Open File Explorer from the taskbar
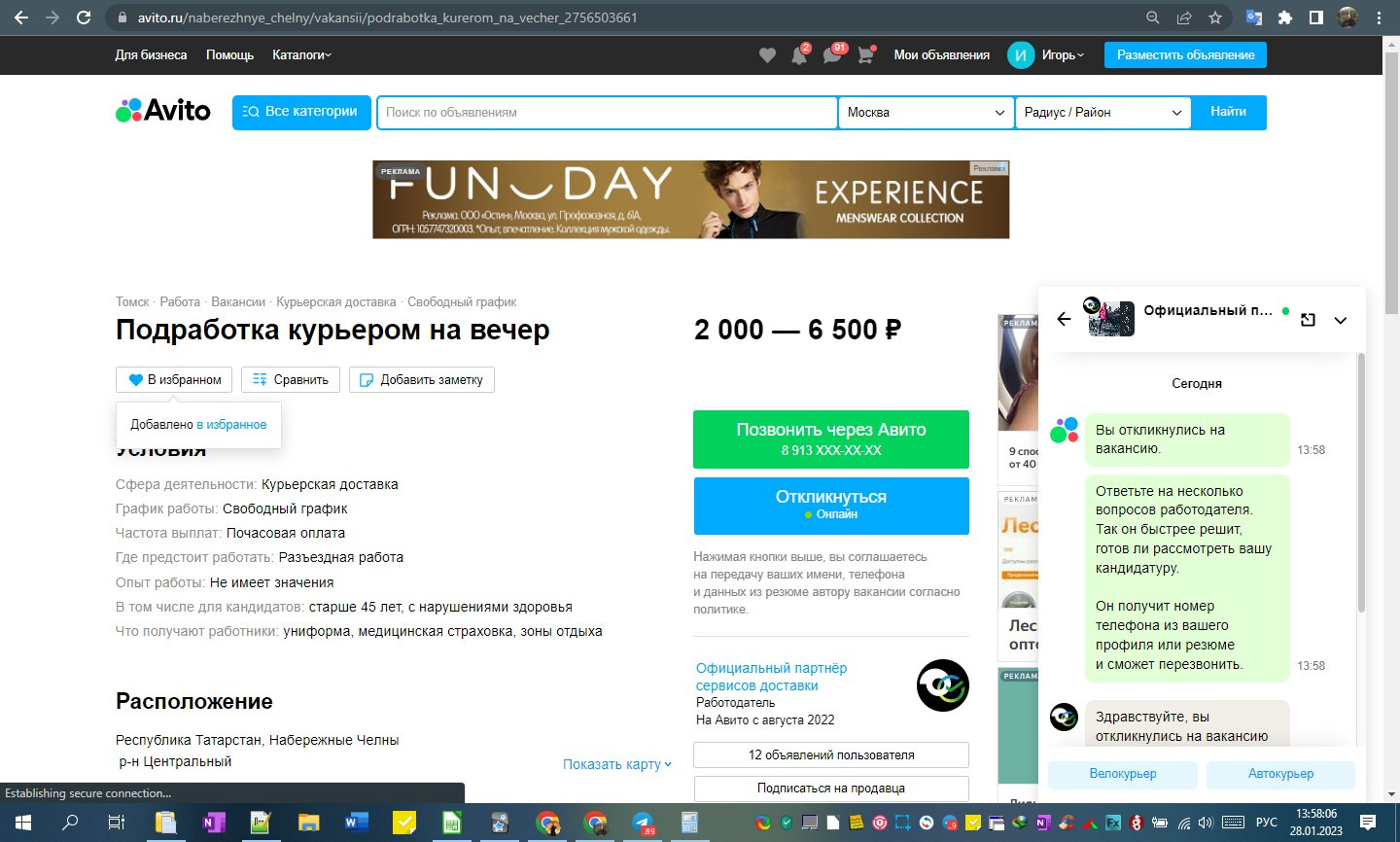Image resolution: width=1400 pixels, height=842 pixels. click(x=308, y=824)
